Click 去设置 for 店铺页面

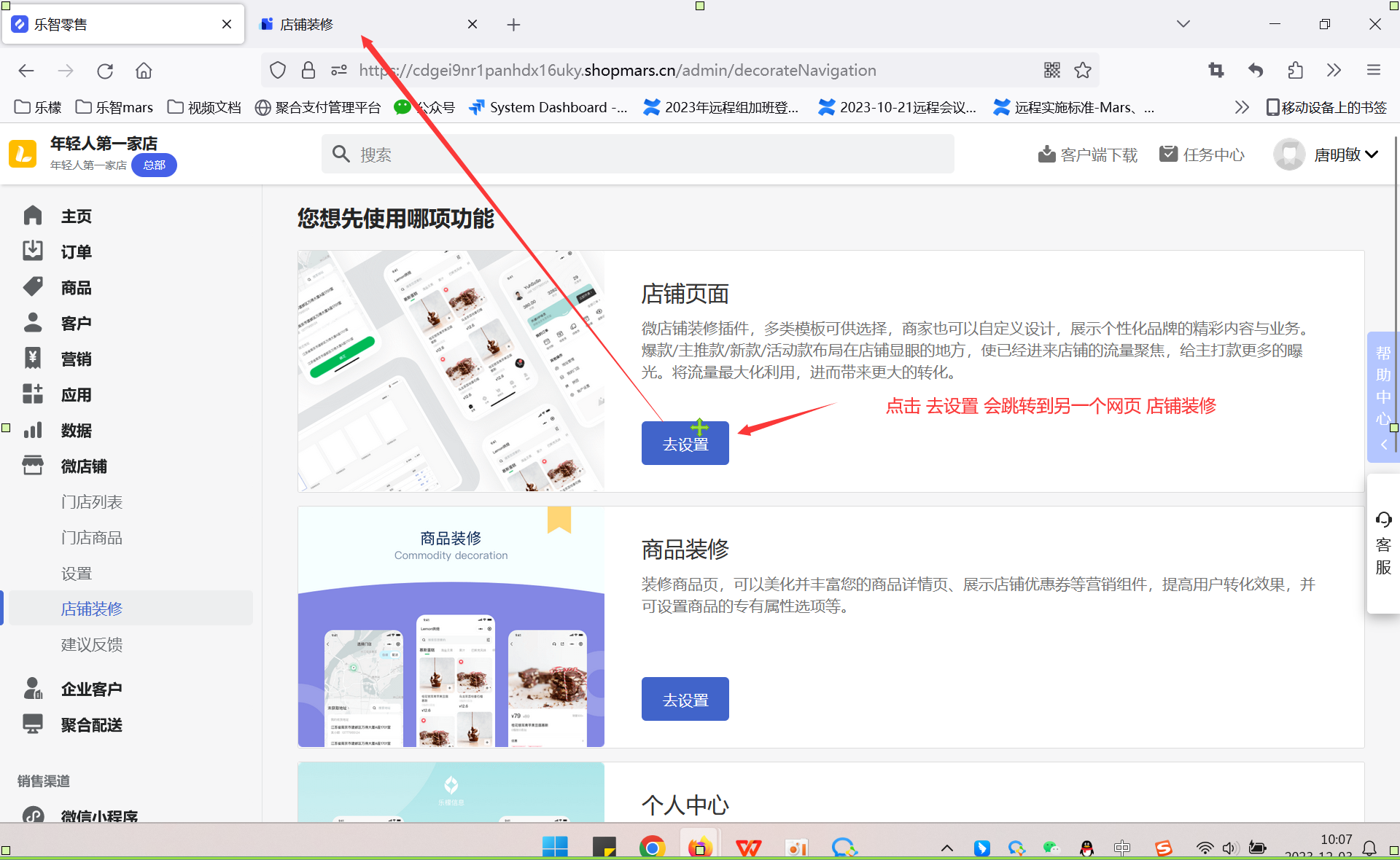pyautogui.click(x=685, y=443)
